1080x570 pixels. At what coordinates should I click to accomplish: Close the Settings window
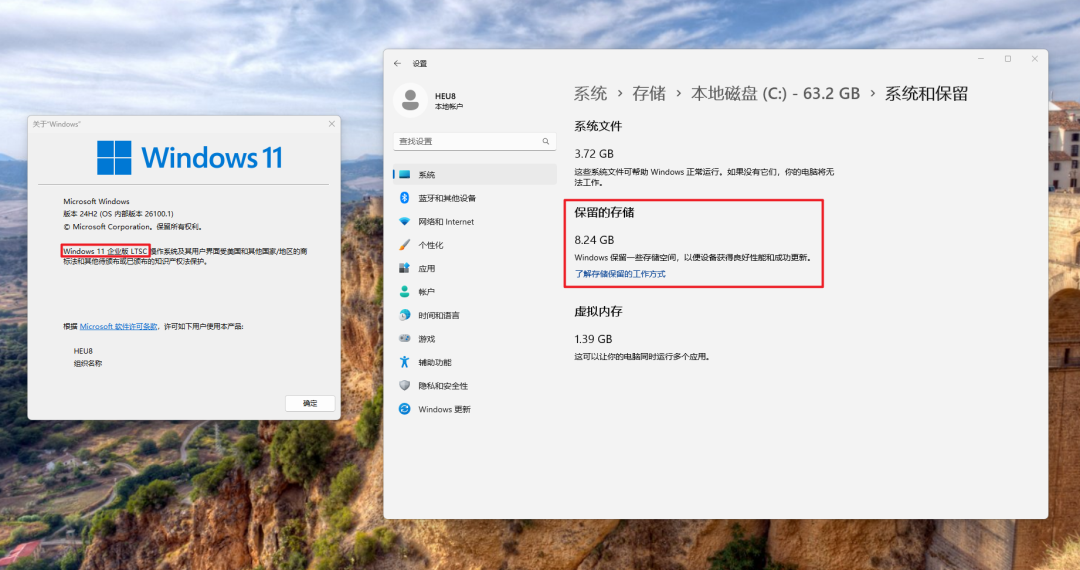pyautogui.click(x=1035, y=59)
